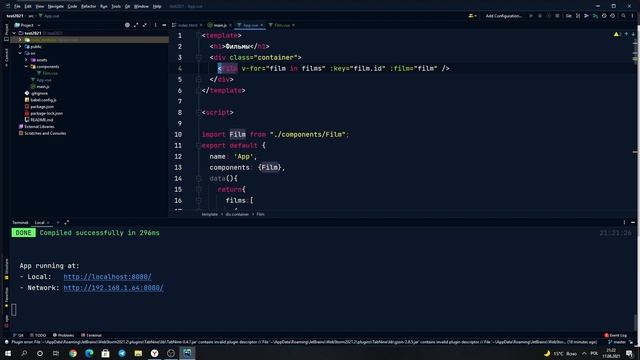640x360 pixels.
Task: Fold the template block at line 1
Action: click(199, 36)
